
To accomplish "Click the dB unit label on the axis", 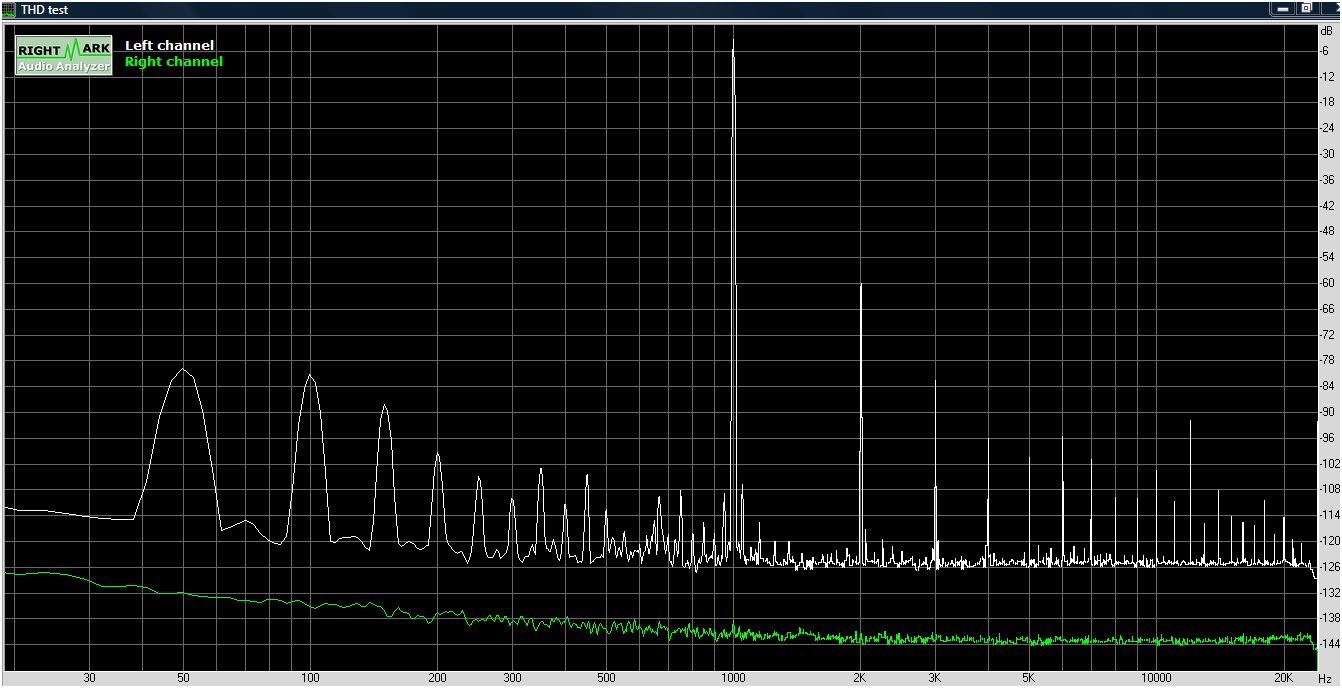I will (x=1326, y=32).
